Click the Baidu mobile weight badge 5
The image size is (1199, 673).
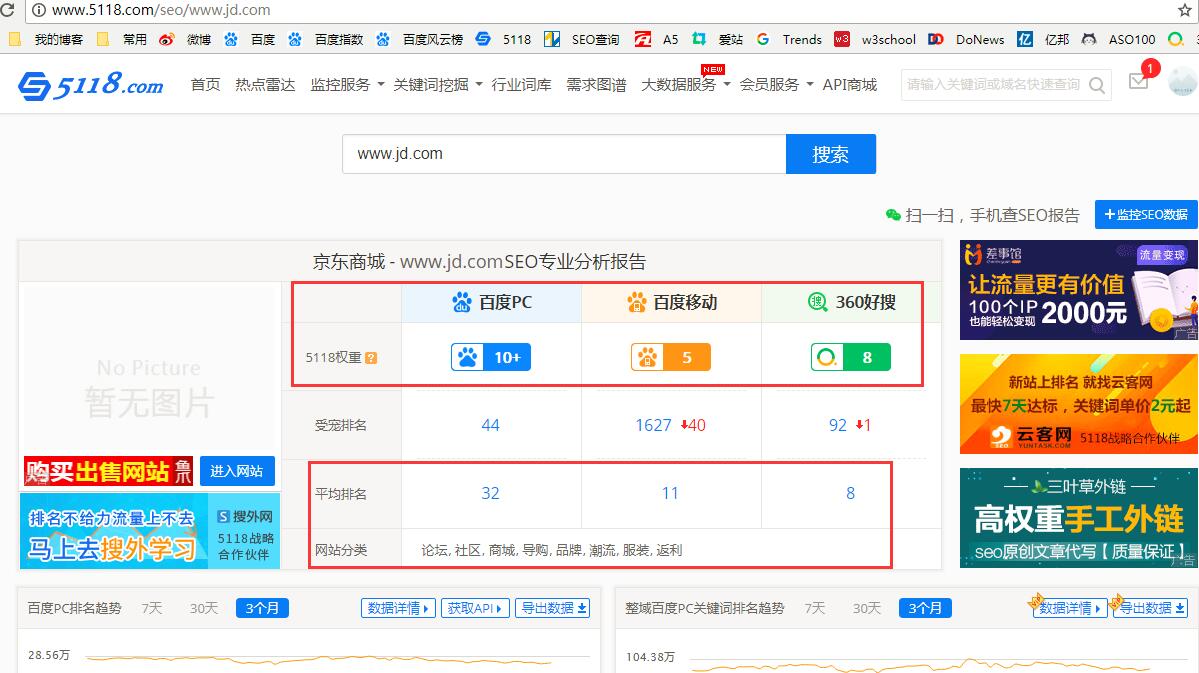tap(671, 357)
